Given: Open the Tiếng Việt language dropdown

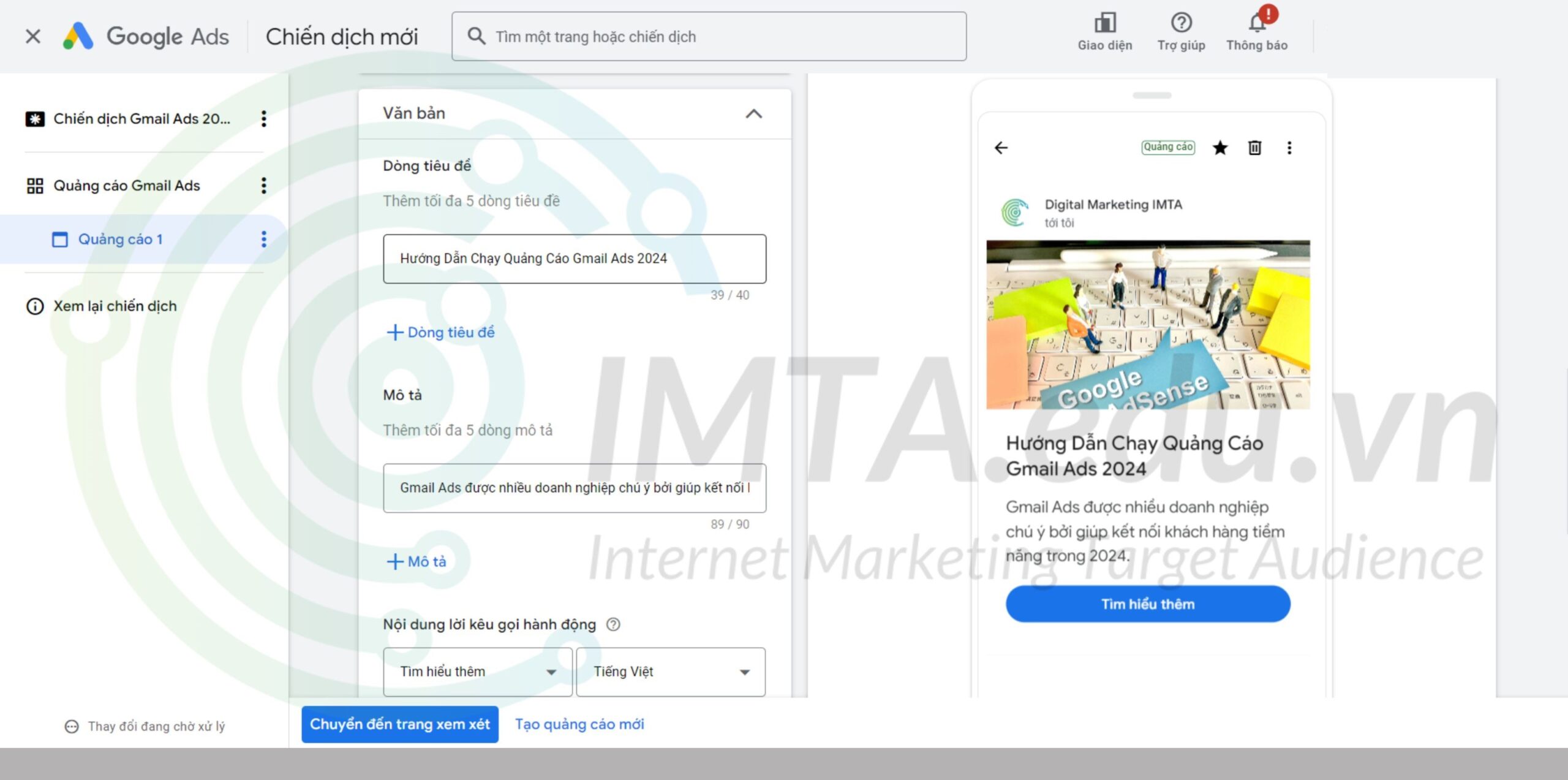Looking at the screenshot, I should tap(671, 672).
